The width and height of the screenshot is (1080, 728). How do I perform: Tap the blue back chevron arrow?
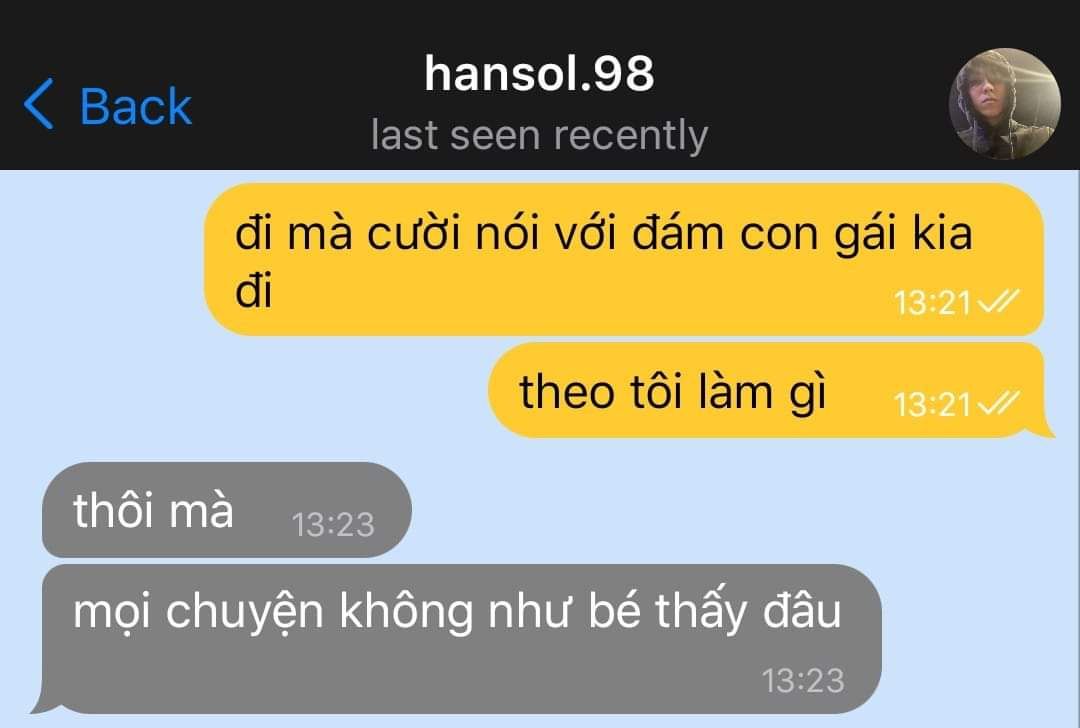[39, 104]
